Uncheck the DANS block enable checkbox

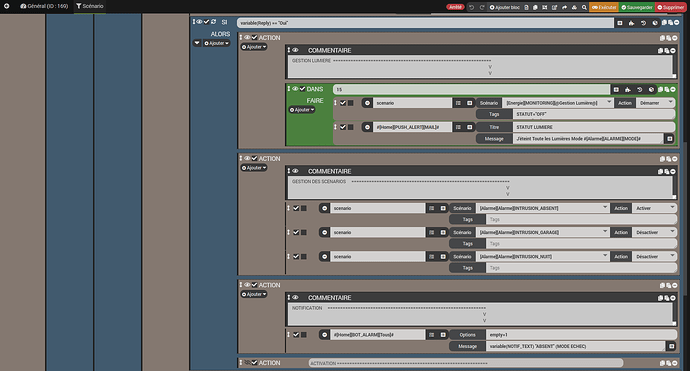click(302, 89)
